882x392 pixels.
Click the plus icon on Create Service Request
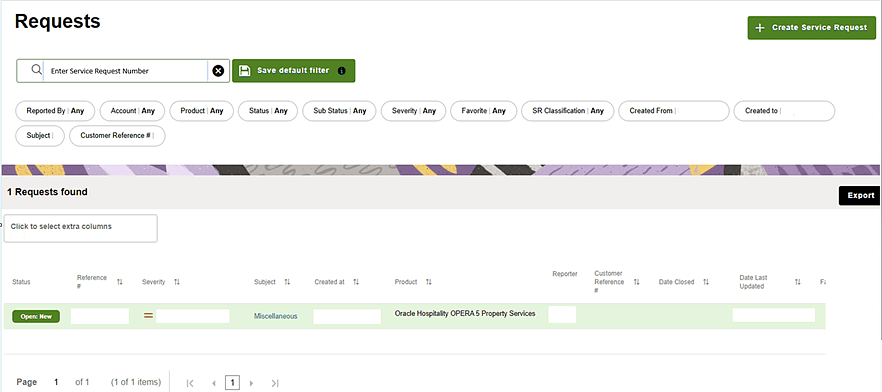pyautogui.click(x=759, y=28)
